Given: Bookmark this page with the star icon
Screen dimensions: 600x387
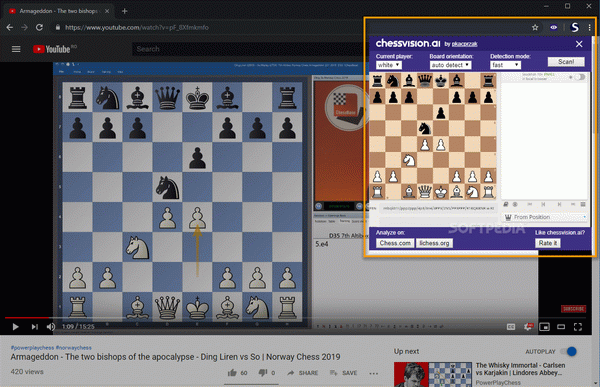Looking at the screenshot, I should [535, 27].
